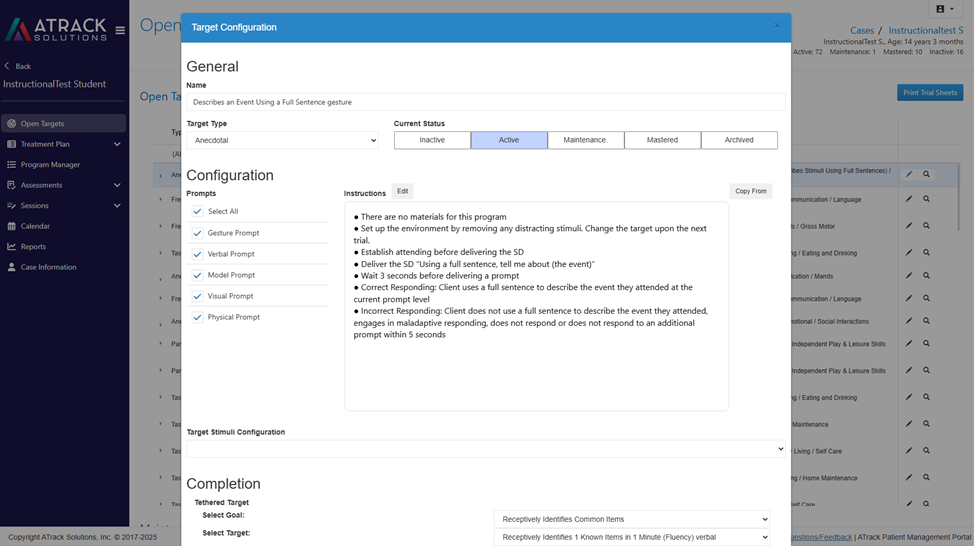Expand the Assessments sidebar menu
Screen dimensions: 975x546
tap(63, 185)
